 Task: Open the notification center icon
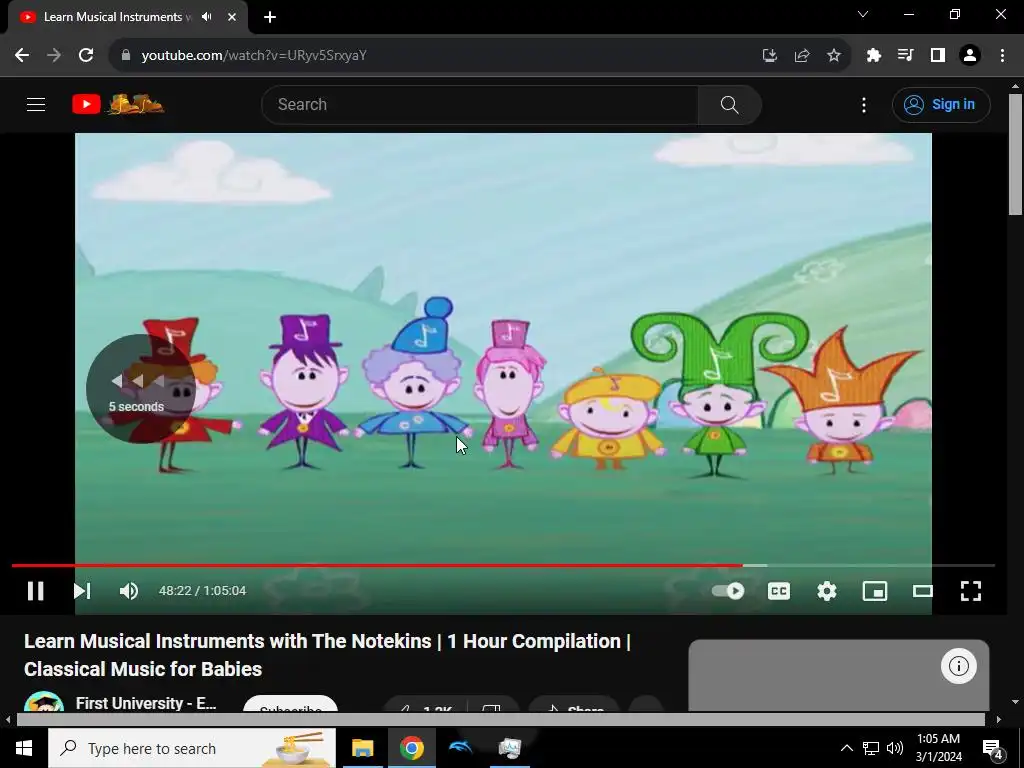click(x=992, y=749)
